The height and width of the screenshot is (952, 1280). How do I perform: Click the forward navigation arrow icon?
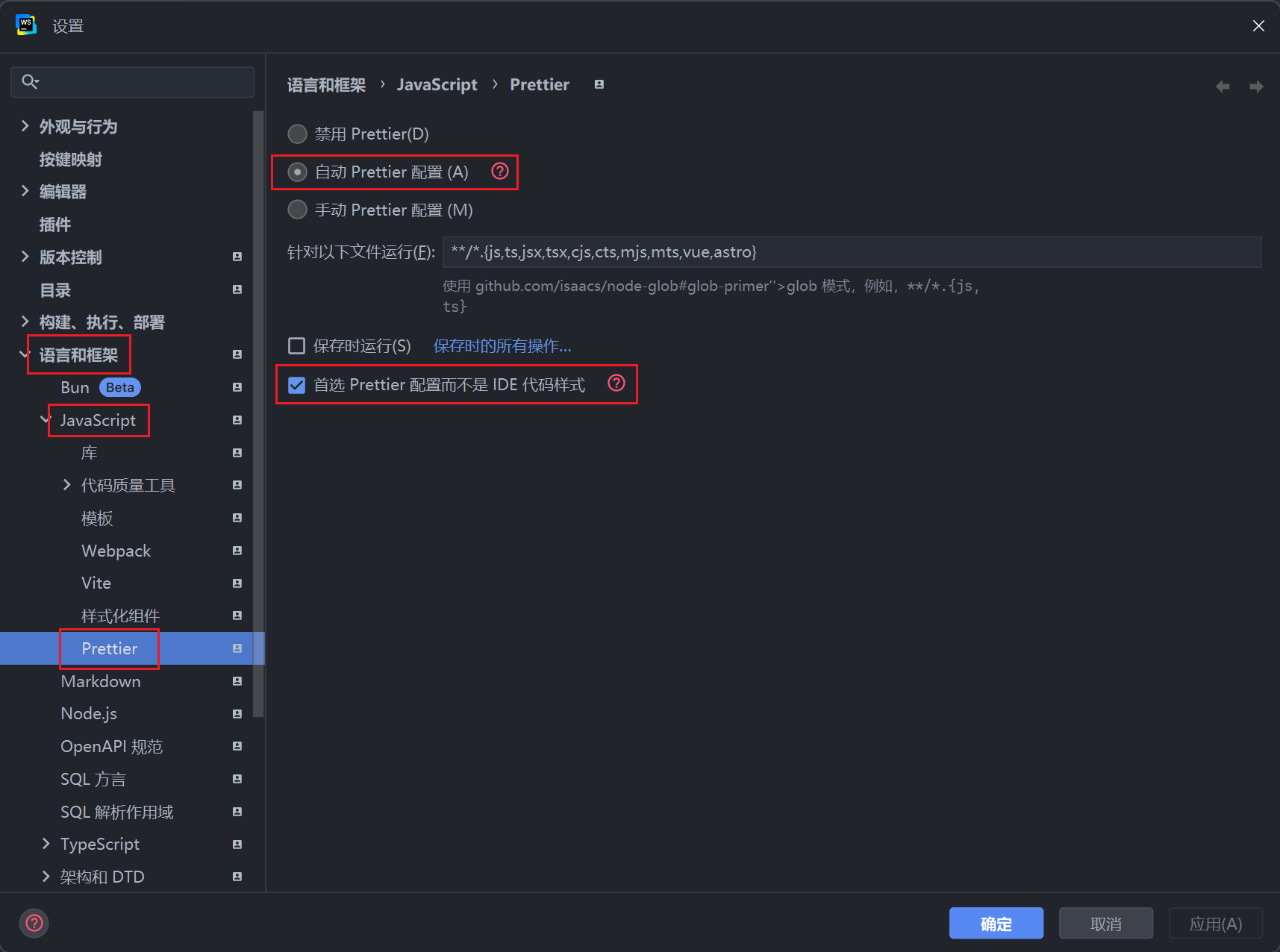(1256, 87)
